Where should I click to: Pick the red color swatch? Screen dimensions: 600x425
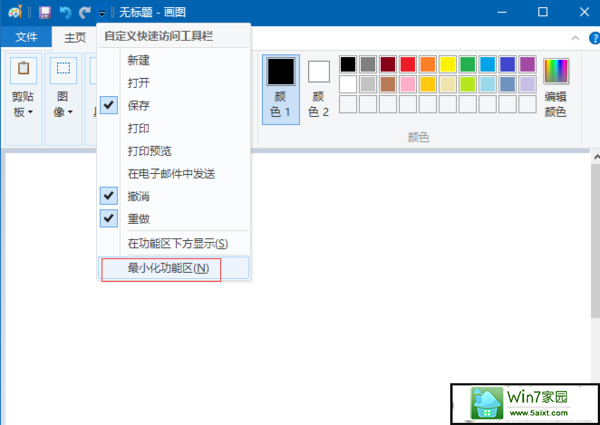(407, 64)
